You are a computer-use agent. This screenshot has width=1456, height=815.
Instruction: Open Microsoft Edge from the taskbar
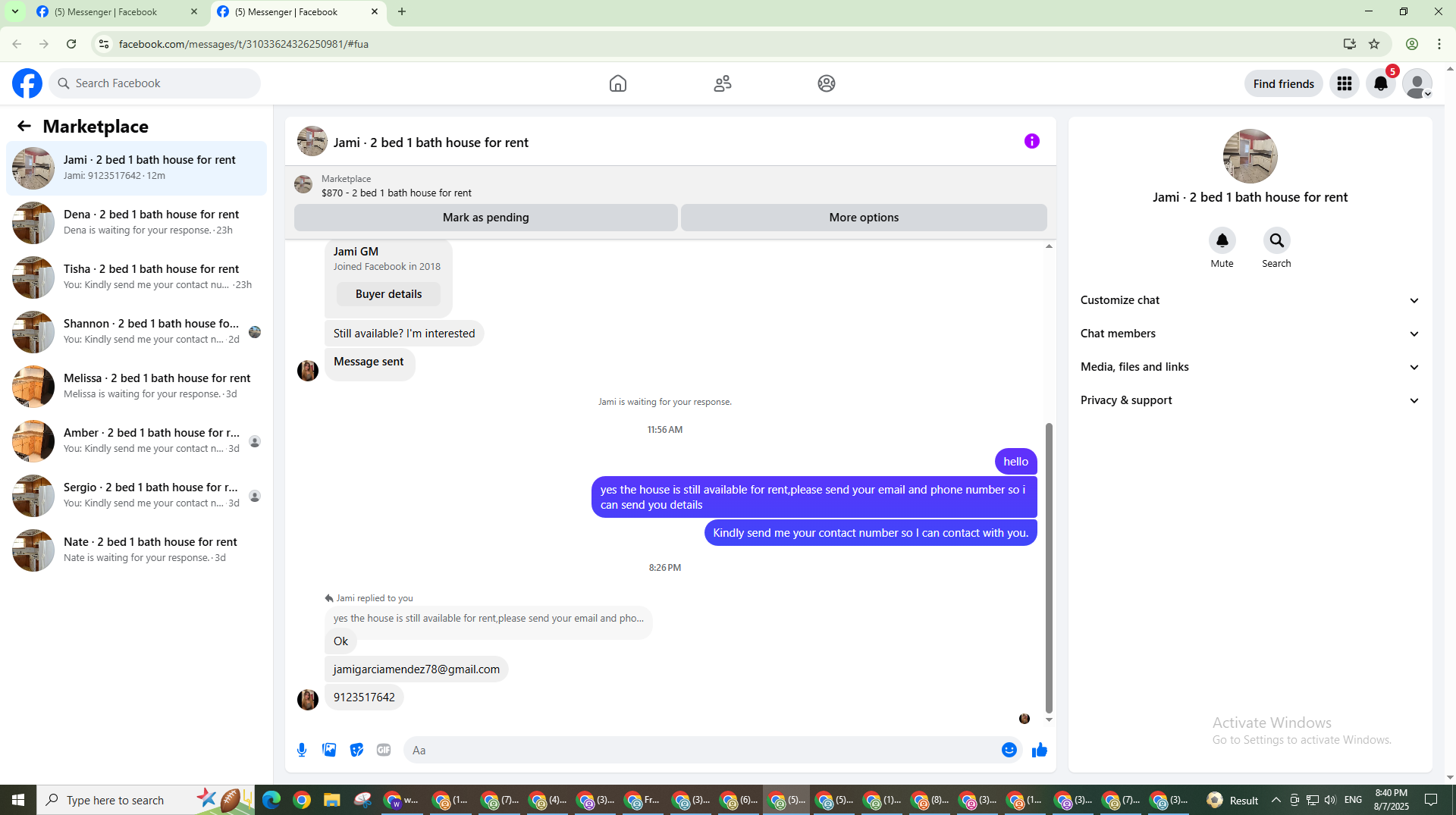[271, 800]
